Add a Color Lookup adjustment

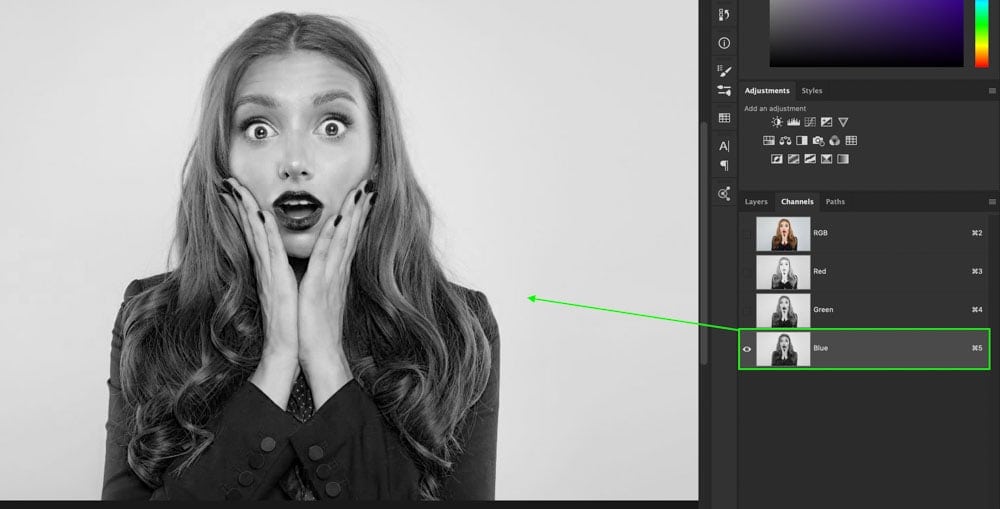pos(851,140)
